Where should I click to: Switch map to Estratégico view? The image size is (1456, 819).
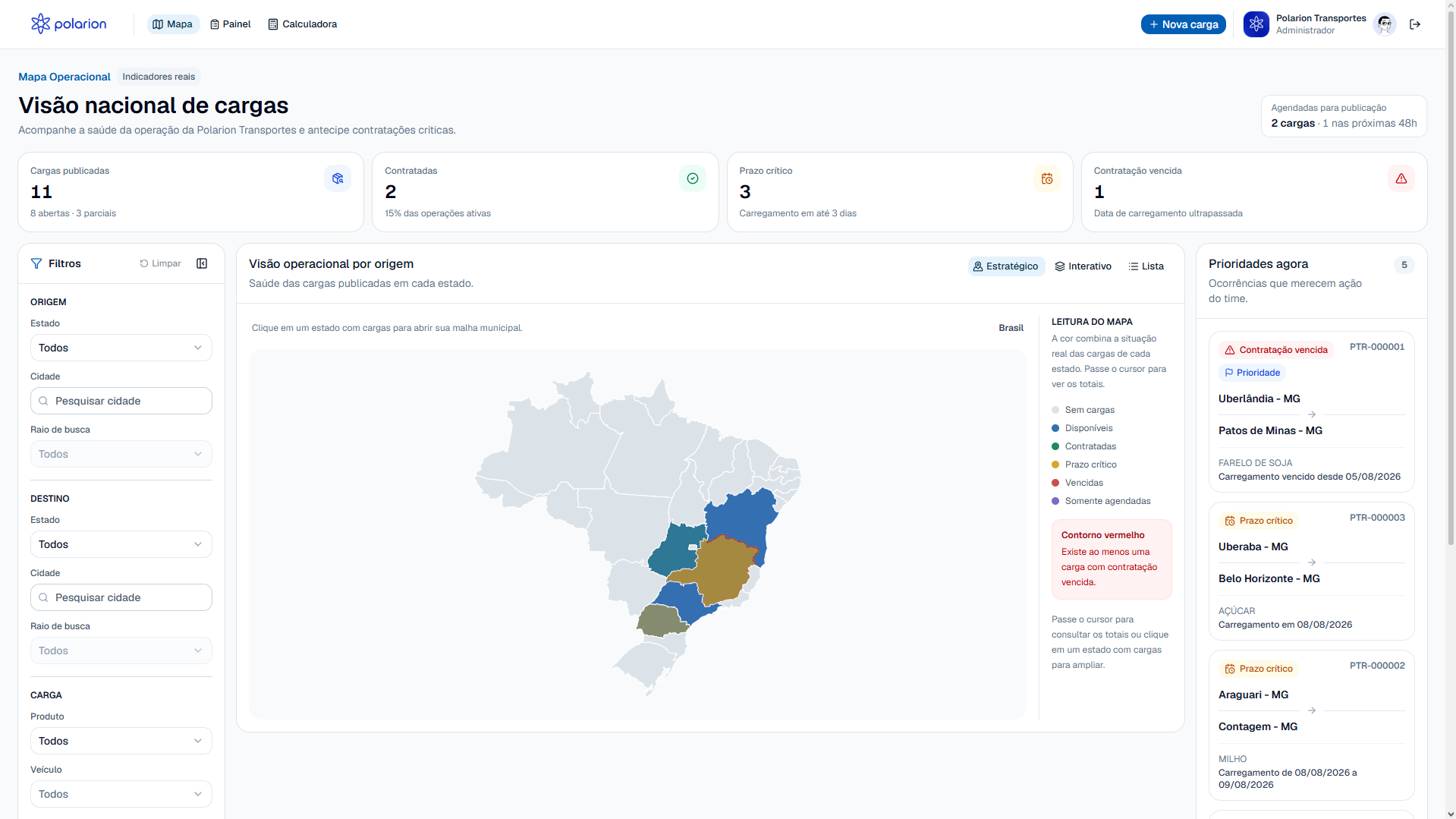(1006, 266)
